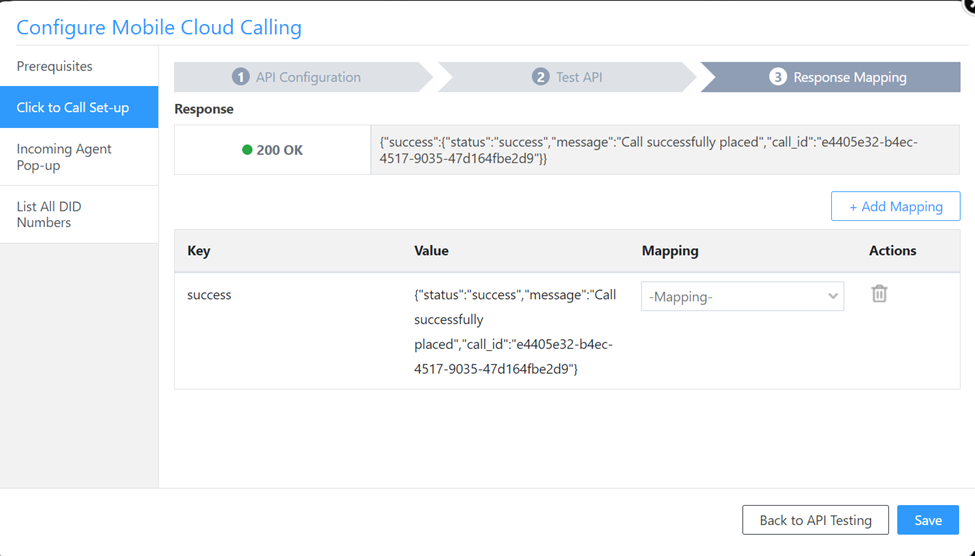Open the -Mapping- dropdown

(742, 296)
